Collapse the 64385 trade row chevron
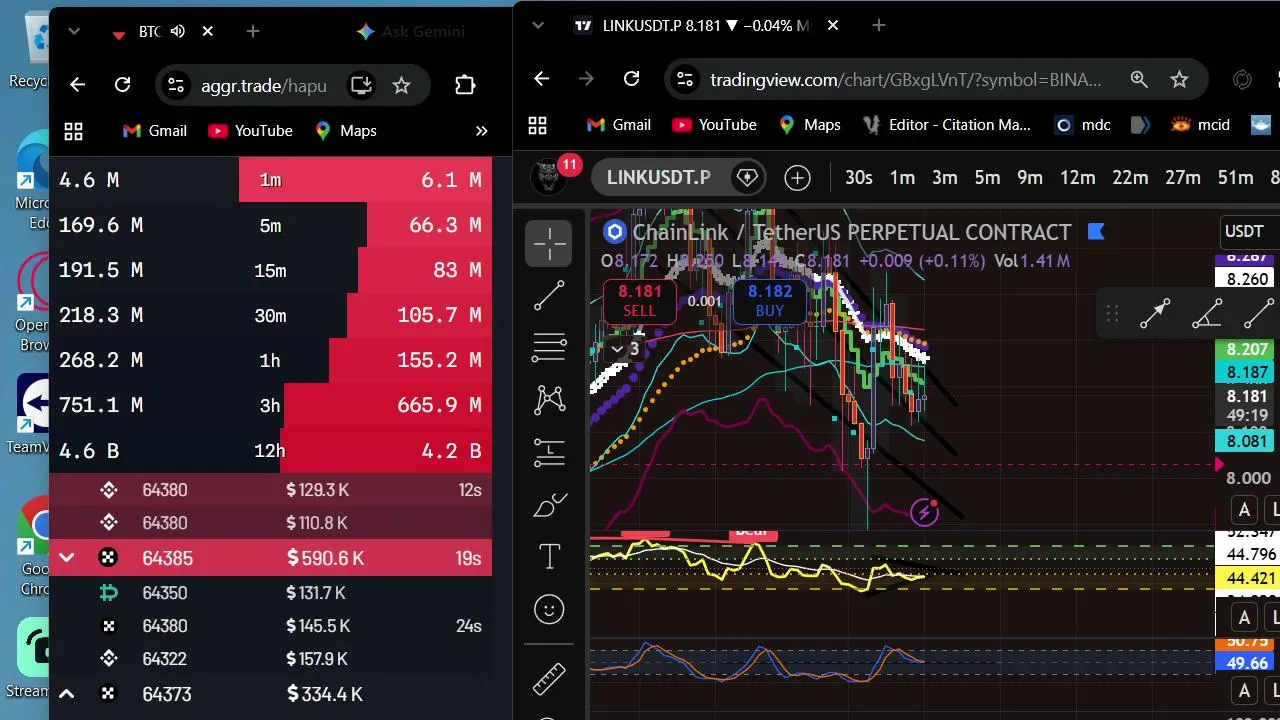The width and height of the screenshot is (1280, 720). [x=66, y=558]
